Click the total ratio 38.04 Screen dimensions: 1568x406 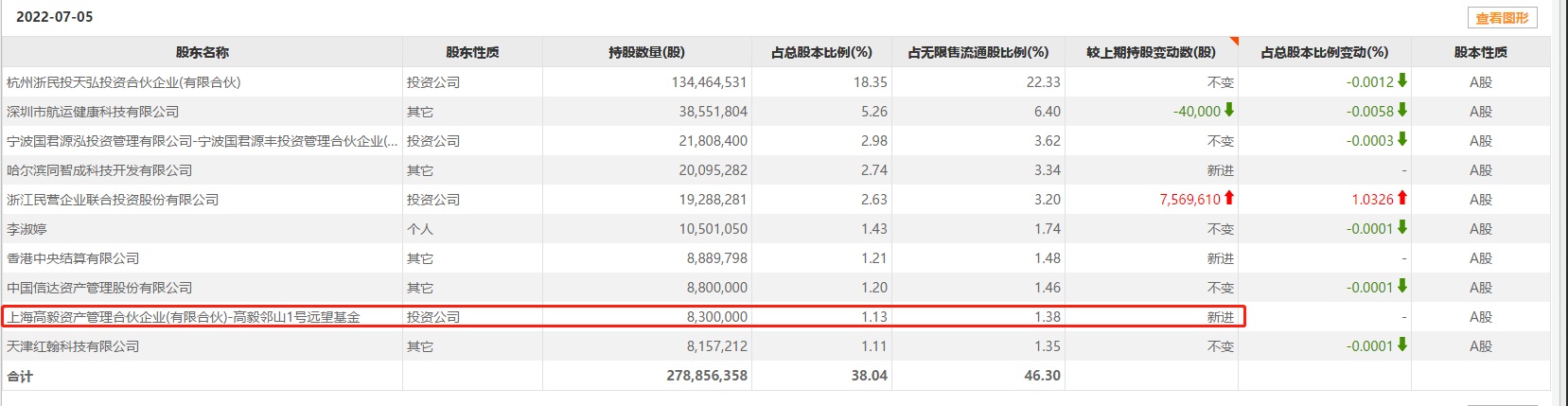[x=870, y=376]
